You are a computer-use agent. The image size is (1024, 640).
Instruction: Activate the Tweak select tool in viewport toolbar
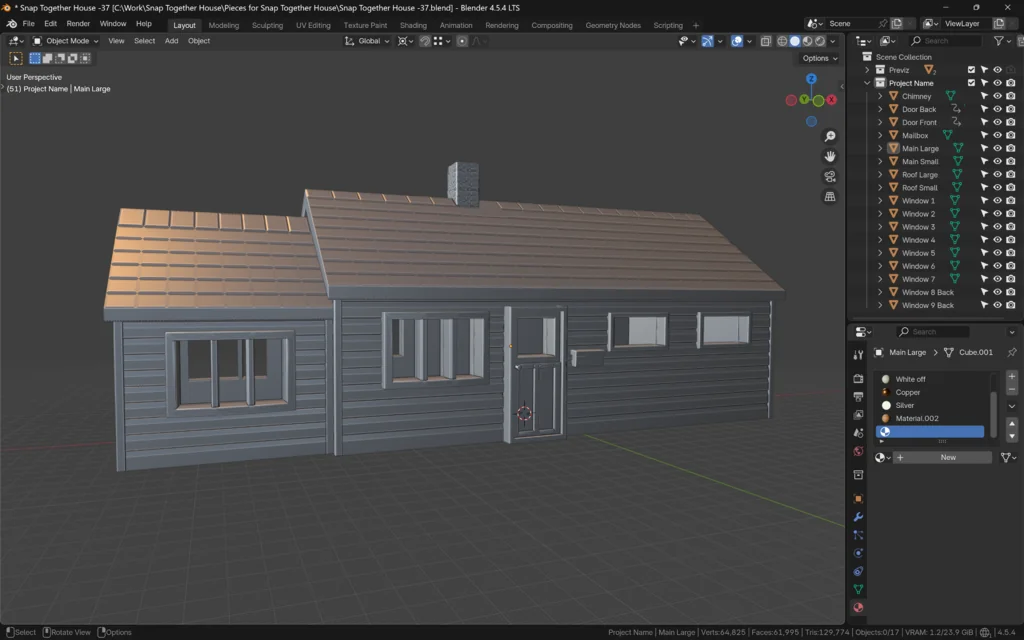(x=16, y=58)
